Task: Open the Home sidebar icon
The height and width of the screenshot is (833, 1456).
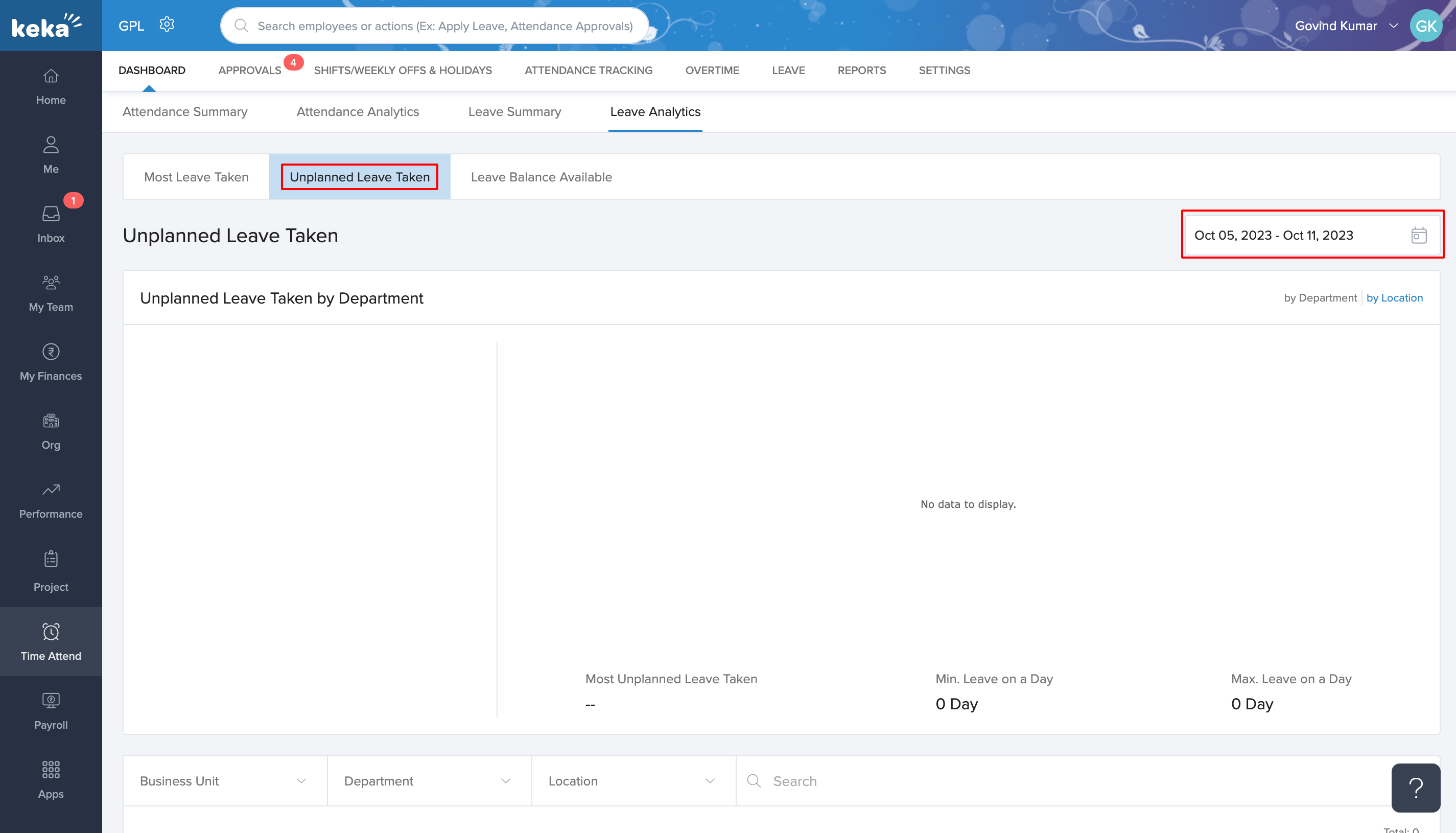Action: click(x=51, y=77)
